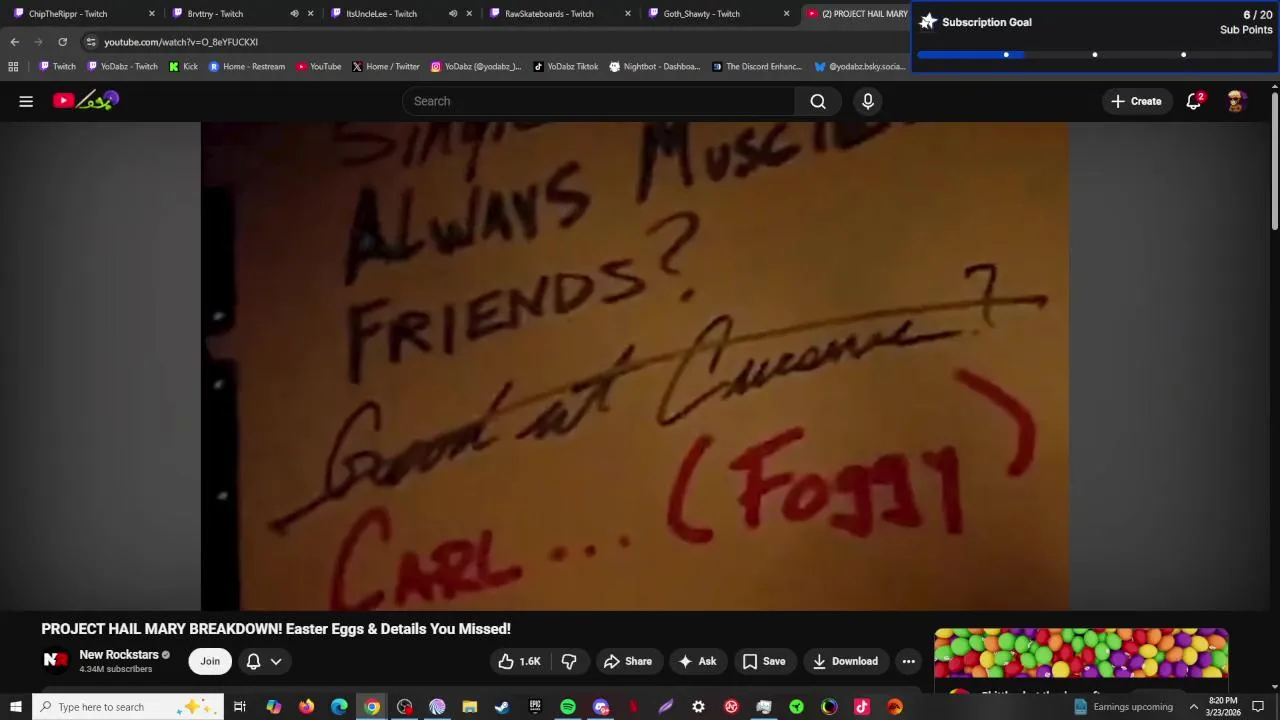This screenshot has width=1280, height=720.
Task: Show hidden system tray icons
Action: (1193, 707)
